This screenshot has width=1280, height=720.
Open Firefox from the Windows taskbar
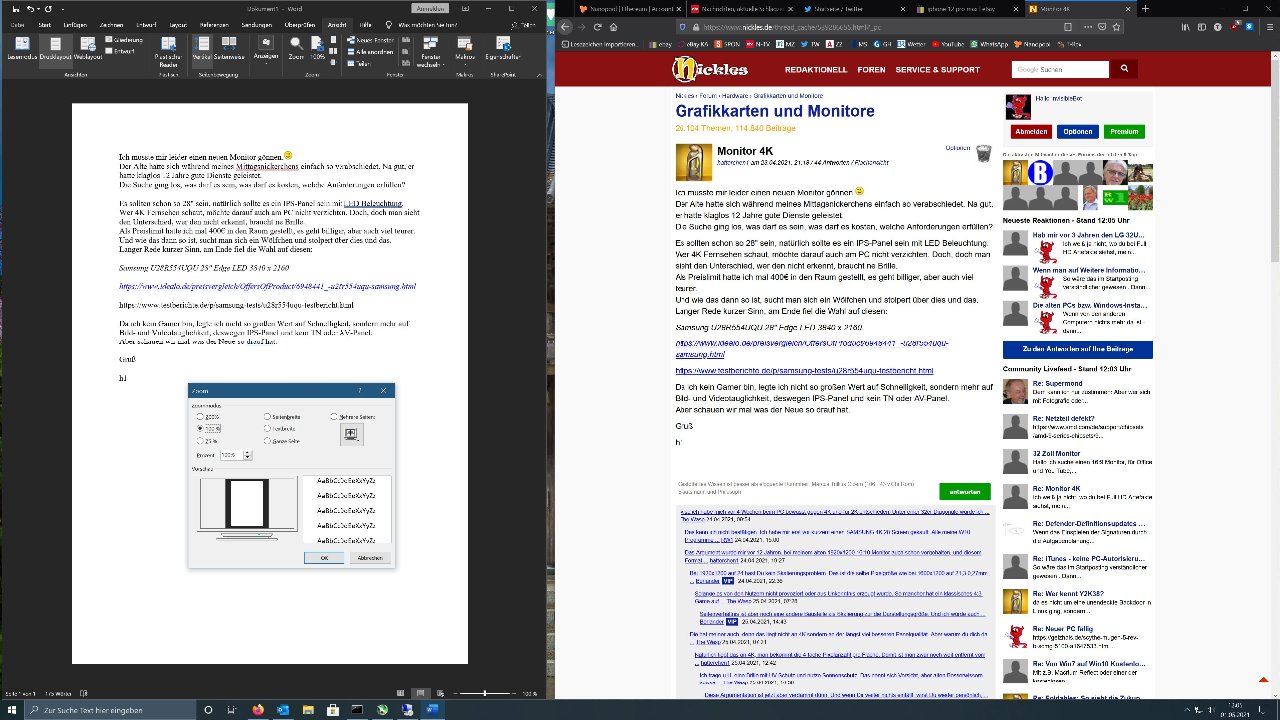258,710
